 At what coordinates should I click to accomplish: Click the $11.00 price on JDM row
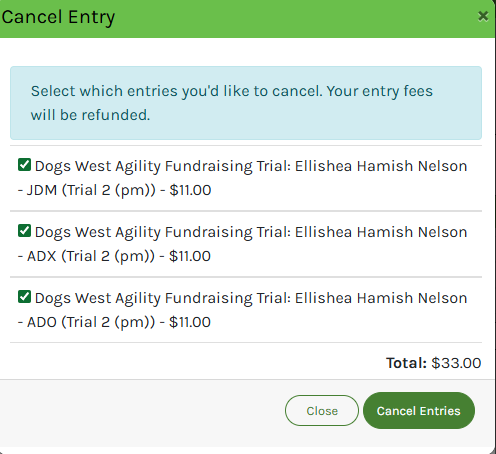[190, 190]
